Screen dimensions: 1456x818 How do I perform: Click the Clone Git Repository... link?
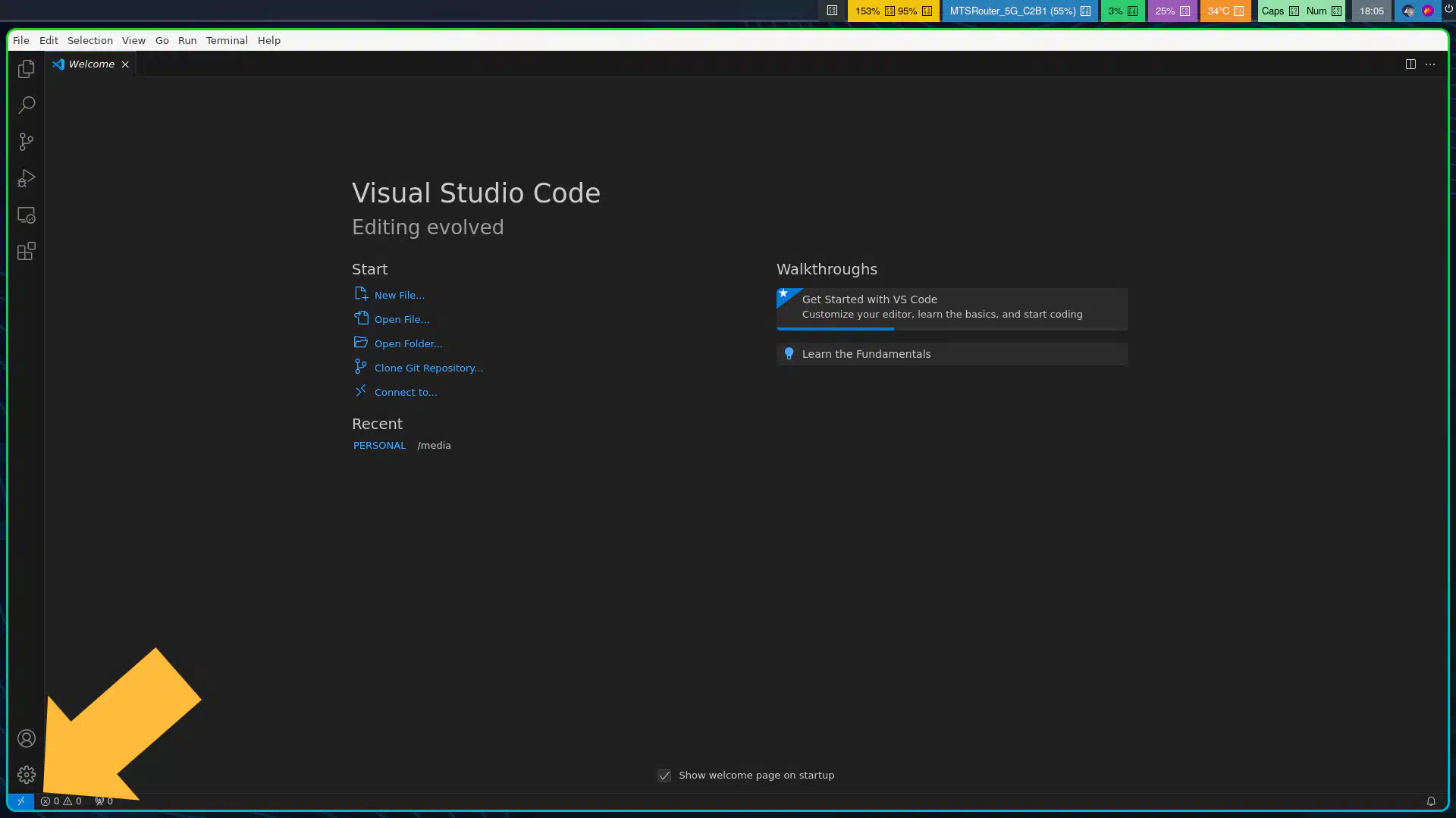pyautogui.click(x=428, y=368)
